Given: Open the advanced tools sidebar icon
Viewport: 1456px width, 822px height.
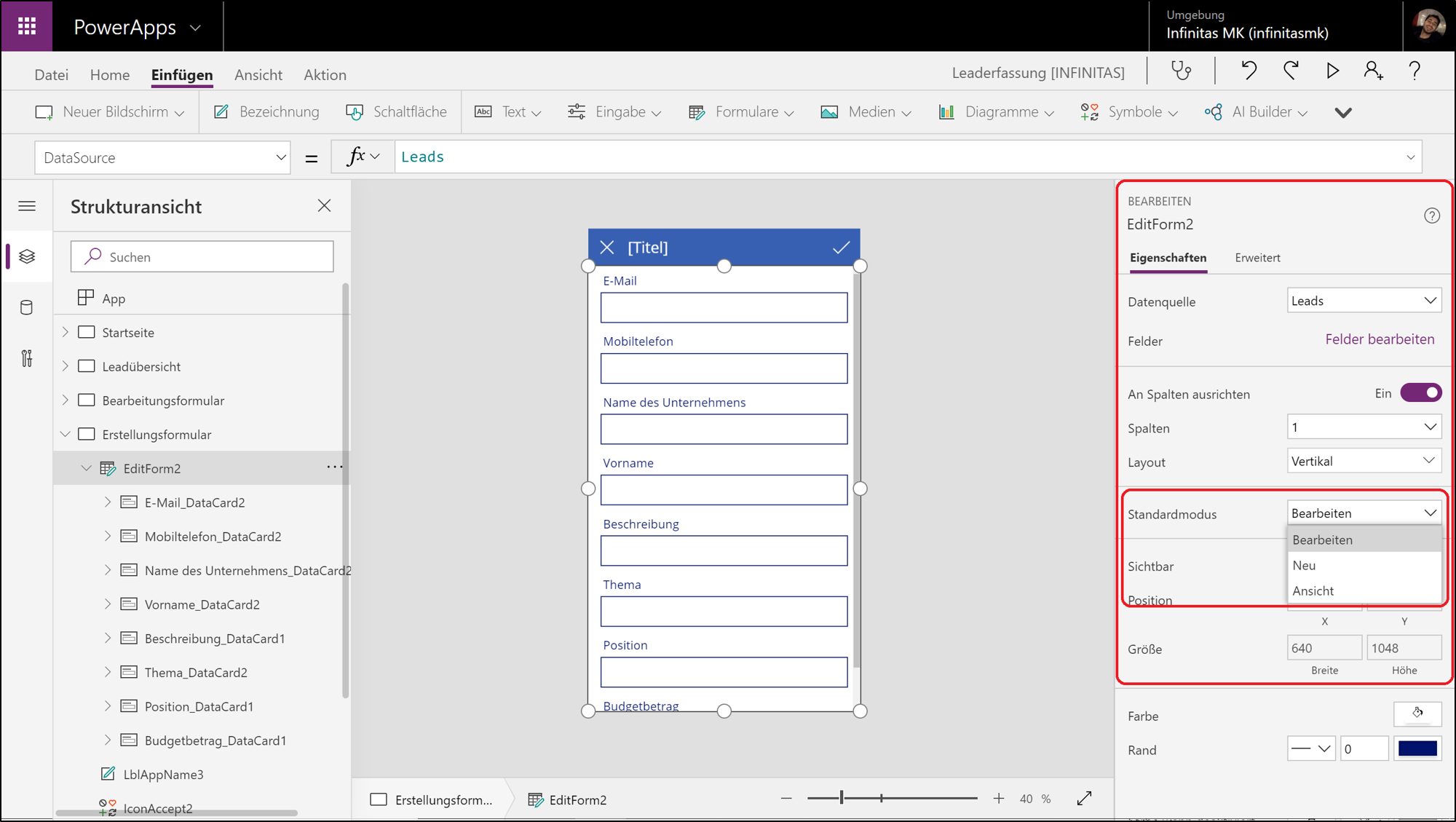Looking at the screenshot, I should pos(27,358).
